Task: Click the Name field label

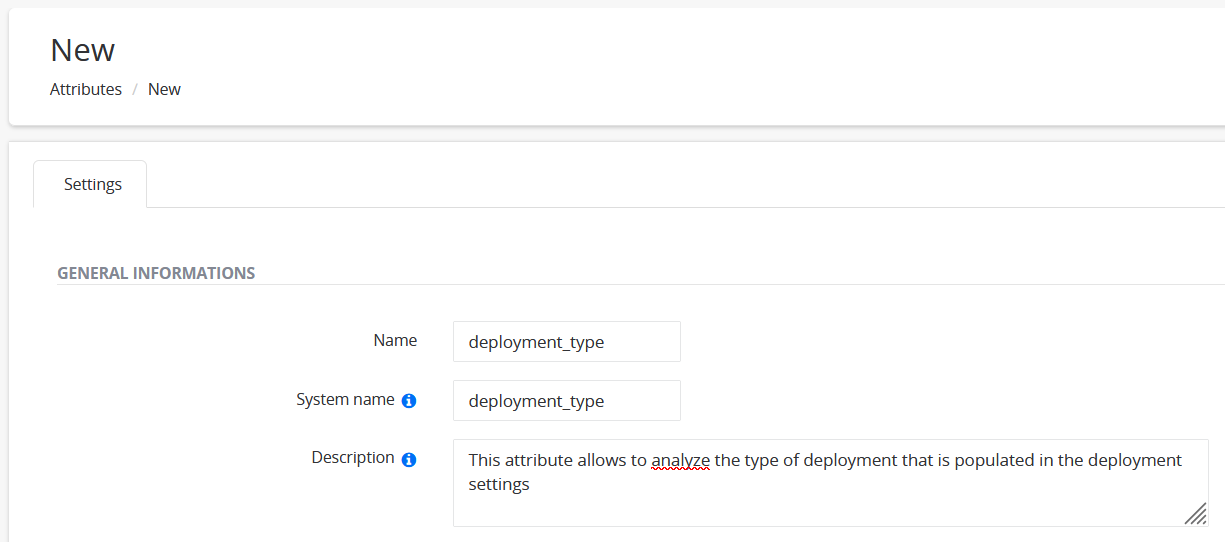Action: pos(395,340)
